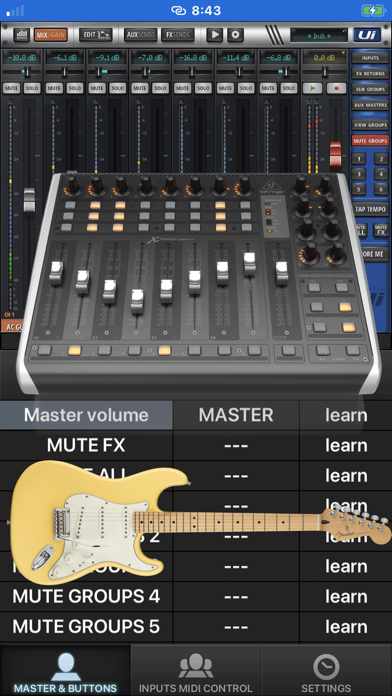Select group button 1 in side panel

[359, 159]
